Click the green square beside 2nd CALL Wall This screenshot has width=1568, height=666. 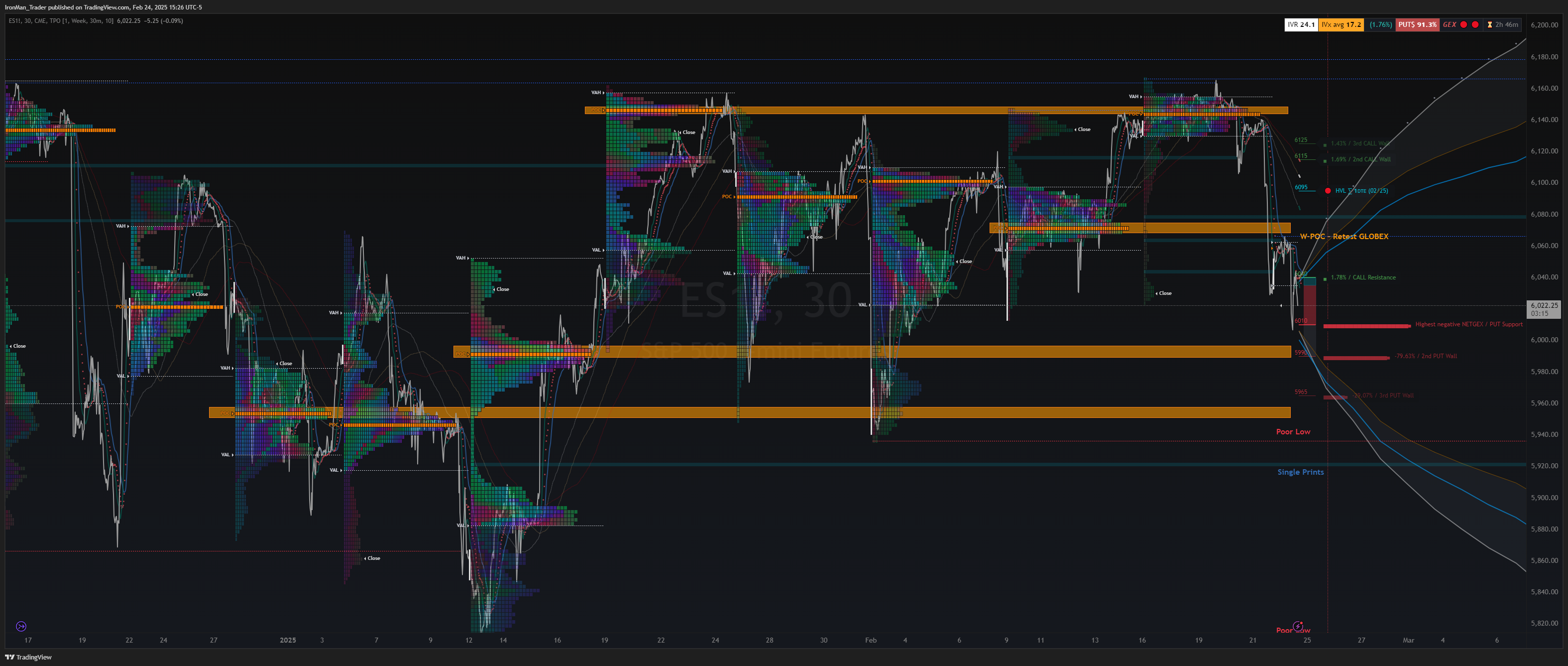[1325, 161]
